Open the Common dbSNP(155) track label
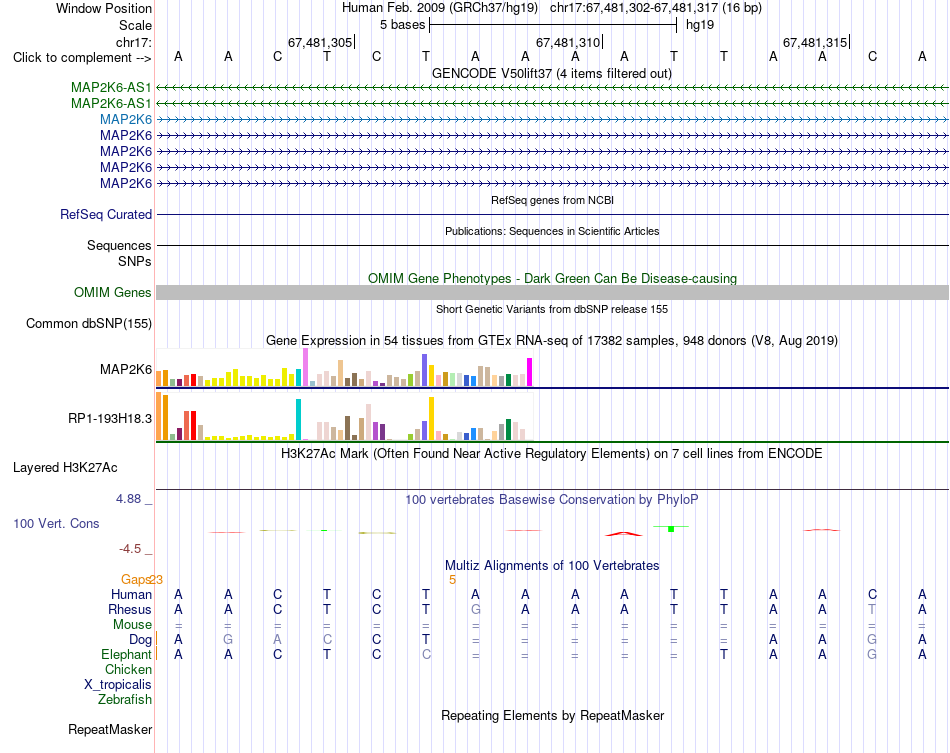950x753 pixels. click(x=89, y=323)
